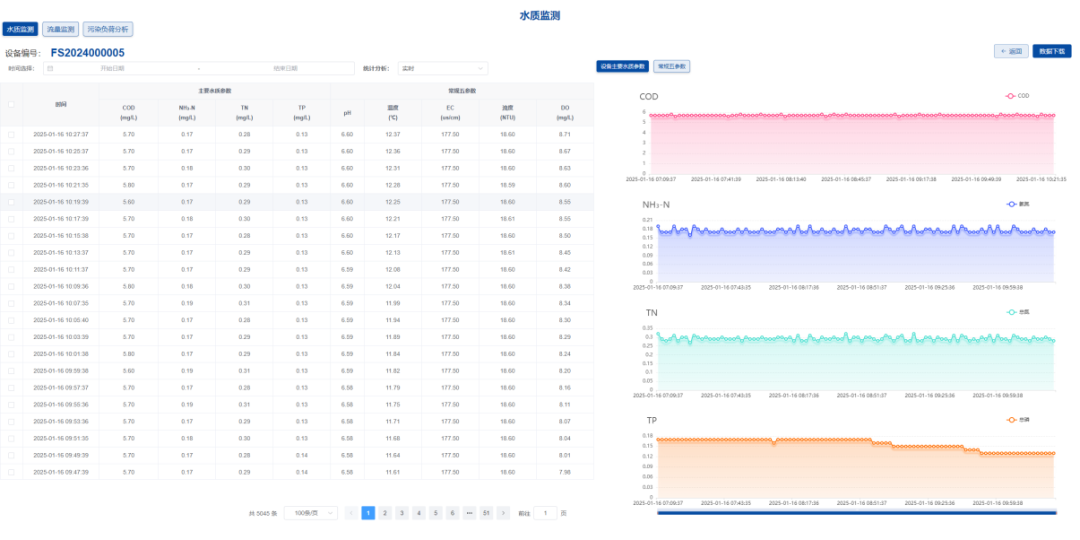Select the row checkbox for 2025-01-16 10:27:37
The width and height of the screenshot is (1080, 540).
click(12, 134)
